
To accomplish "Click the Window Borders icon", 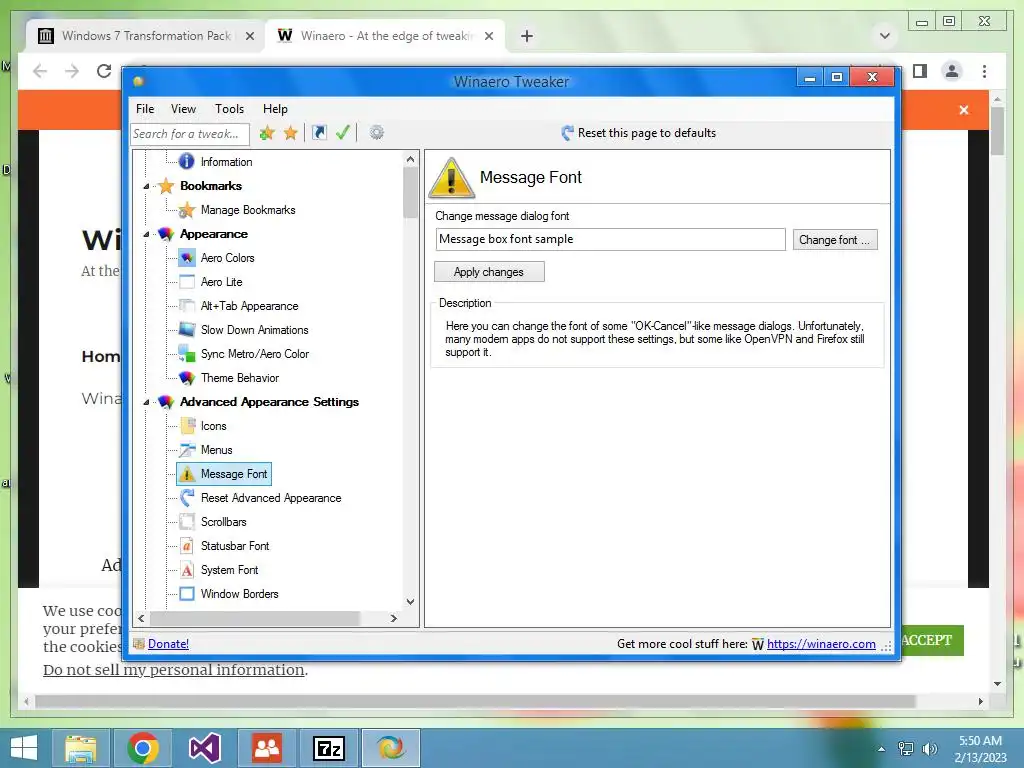I will click(187, 594).
